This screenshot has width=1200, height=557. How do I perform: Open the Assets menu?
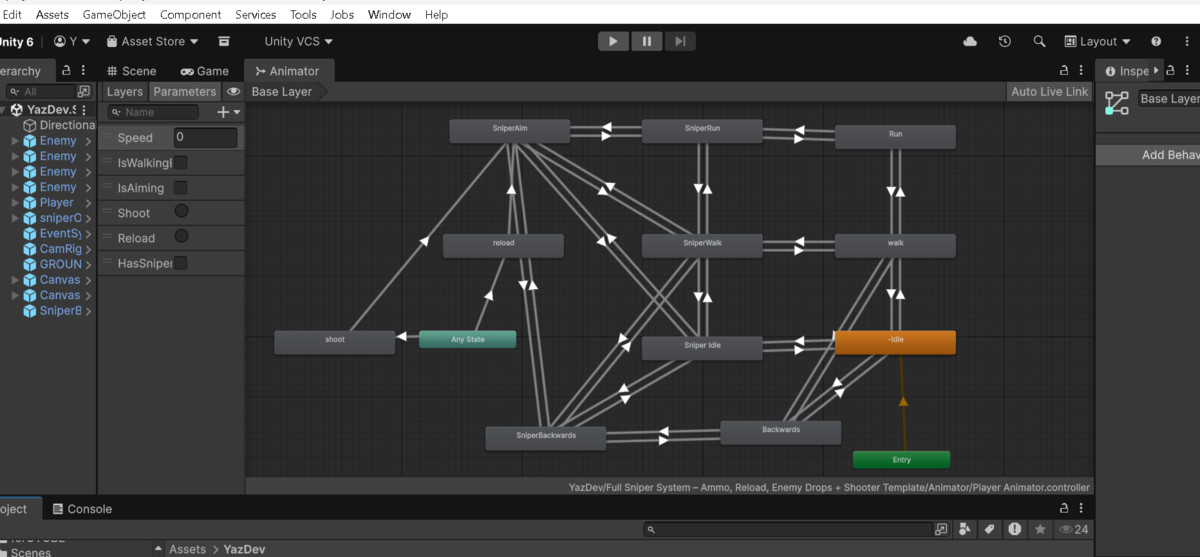point(52,14)
